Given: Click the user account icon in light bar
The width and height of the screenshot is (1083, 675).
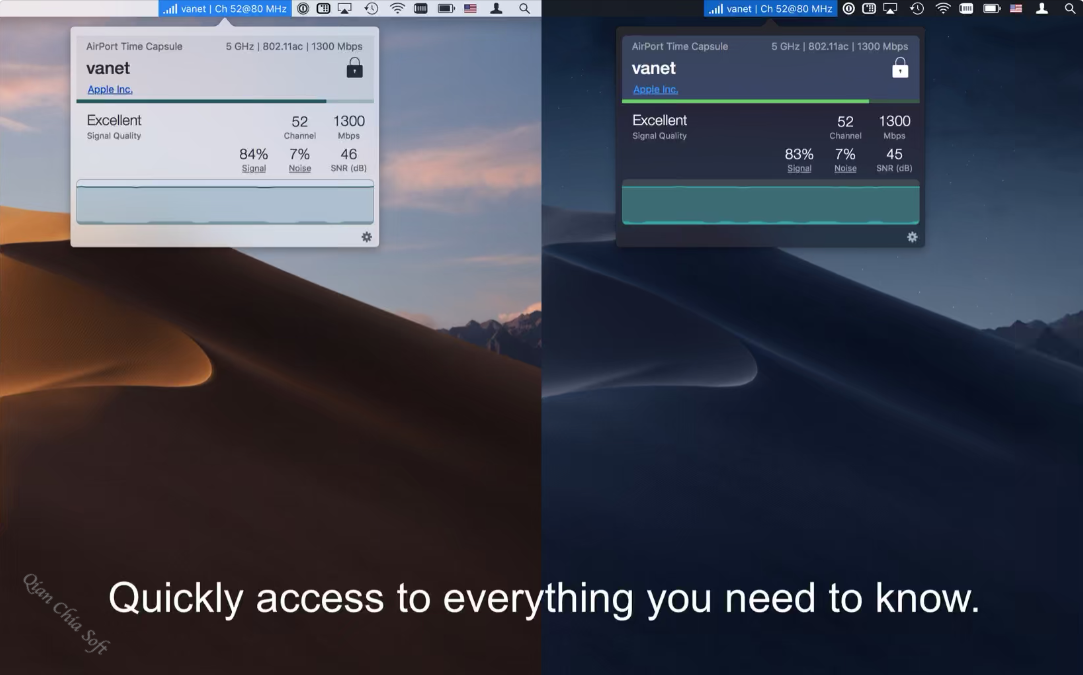Looking at the screenshot, I should (x=496, y=8).
